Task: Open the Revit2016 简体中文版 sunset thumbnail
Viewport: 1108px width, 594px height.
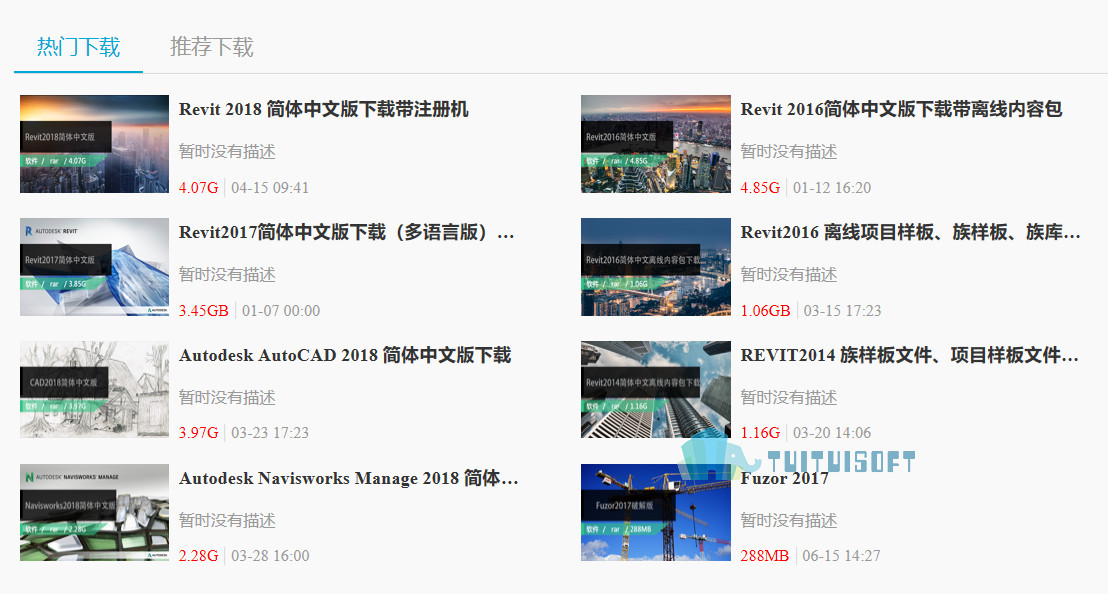Action: click(x=656, y=144)
